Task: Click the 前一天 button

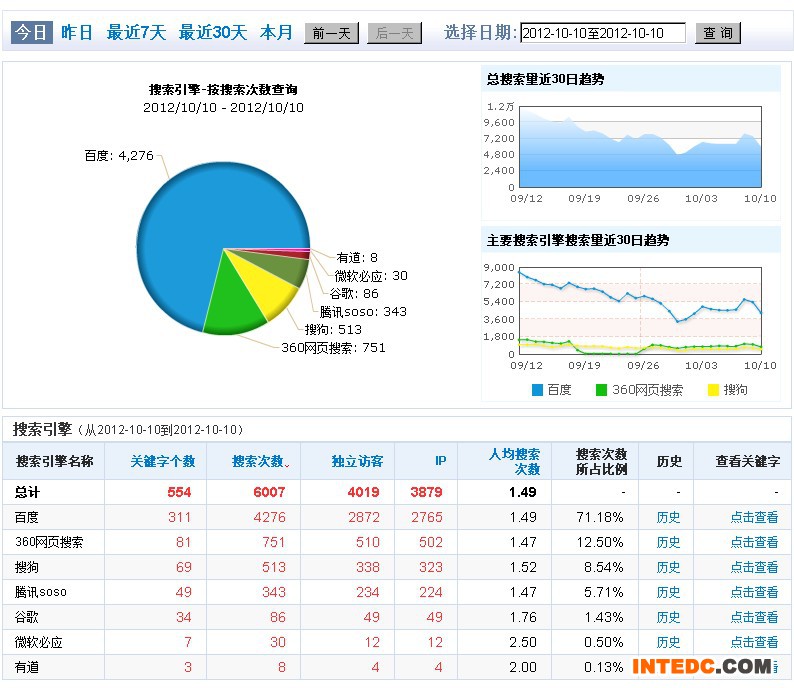Action: (332, 33)
